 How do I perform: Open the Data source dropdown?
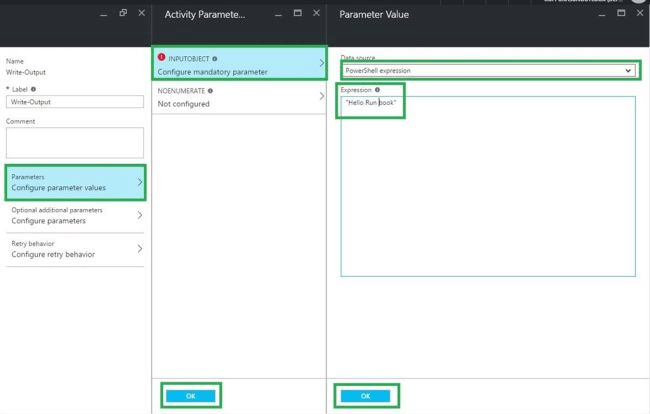[488, 70]
